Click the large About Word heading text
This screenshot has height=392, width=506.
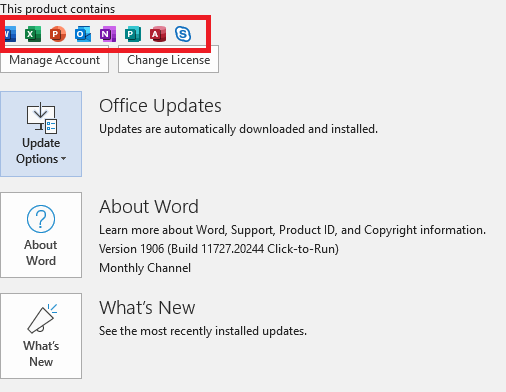point(149,206)
